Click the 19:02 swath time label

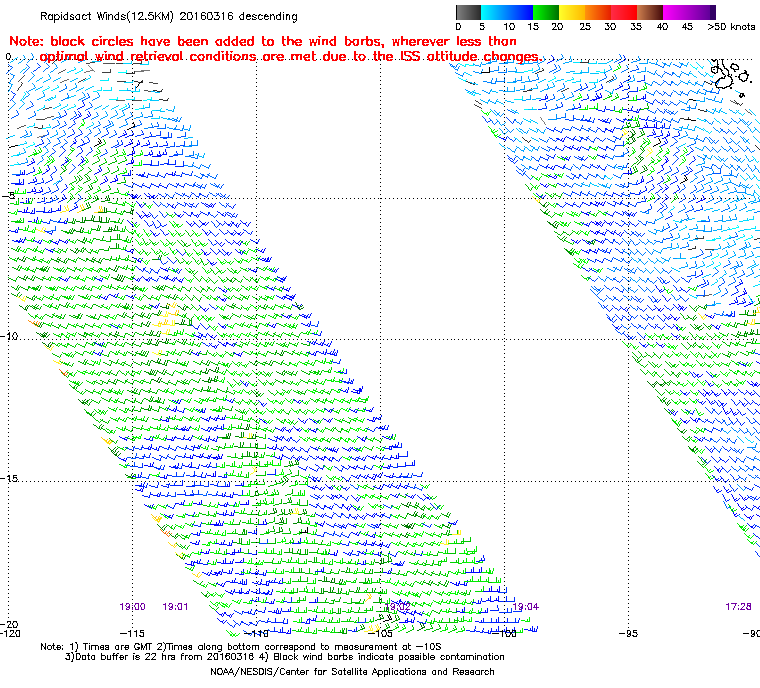coord(397,607)
